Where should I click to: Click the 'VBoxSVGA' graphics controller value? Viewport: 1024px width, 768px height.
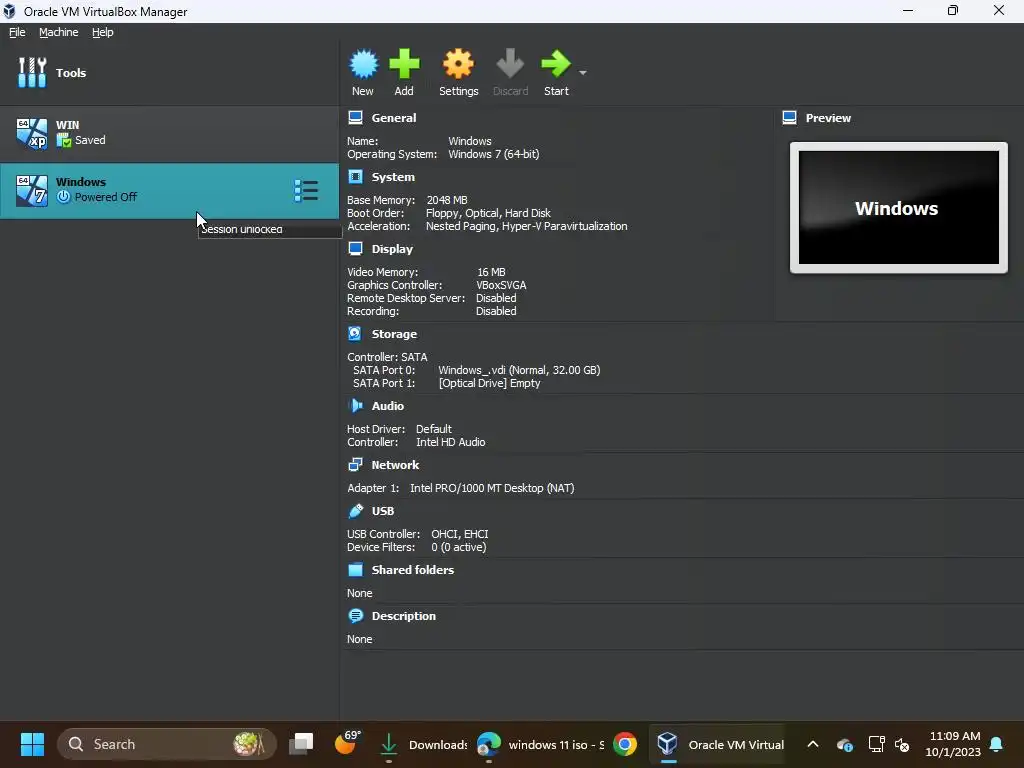[x=501, y=285]
